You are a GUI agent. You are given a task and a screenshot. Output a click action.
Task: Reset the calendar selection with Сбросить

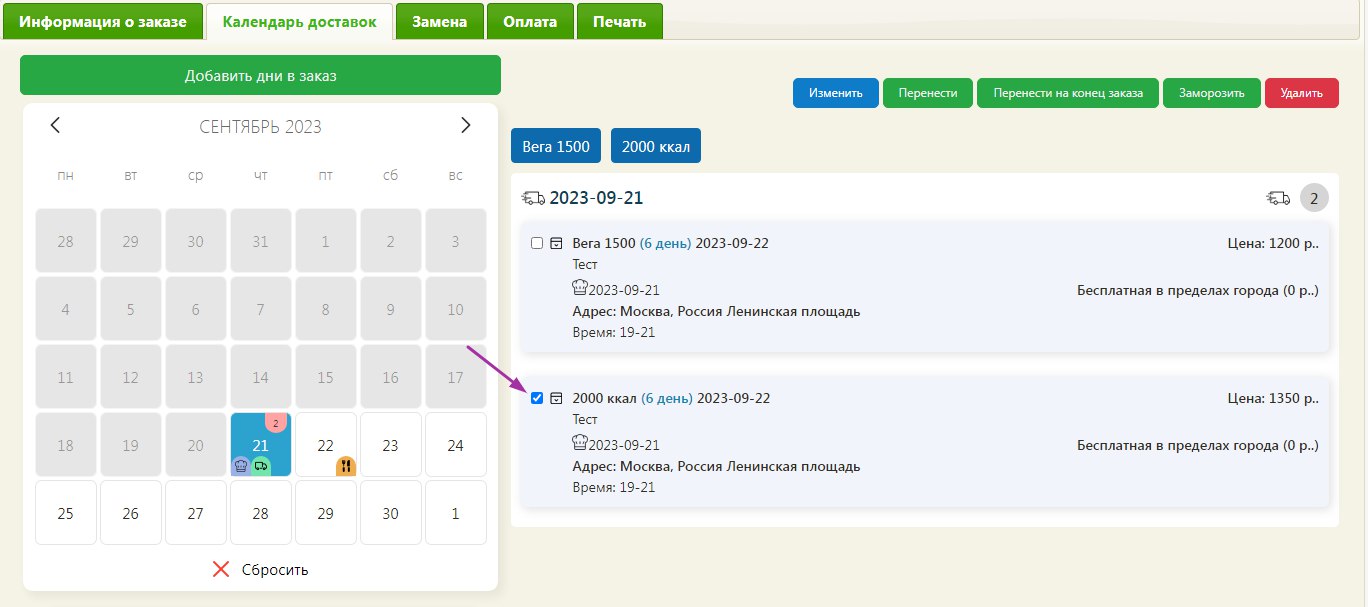click(x=261, y=569)
